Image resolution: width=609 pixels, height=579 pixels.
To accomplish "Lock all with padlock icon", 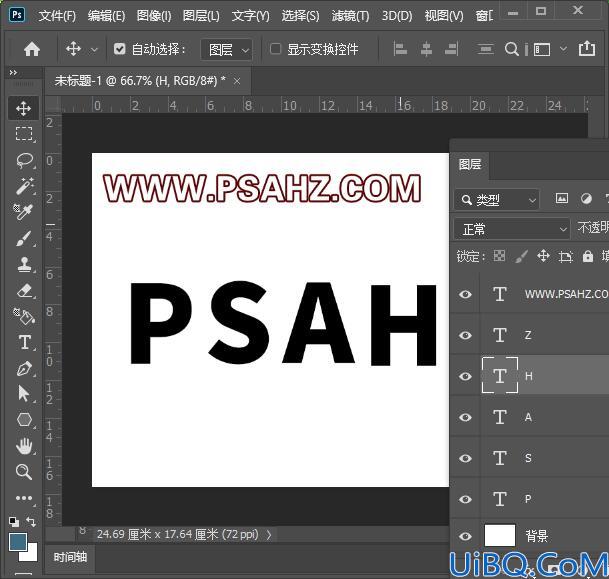I will (x=588, y=256).
